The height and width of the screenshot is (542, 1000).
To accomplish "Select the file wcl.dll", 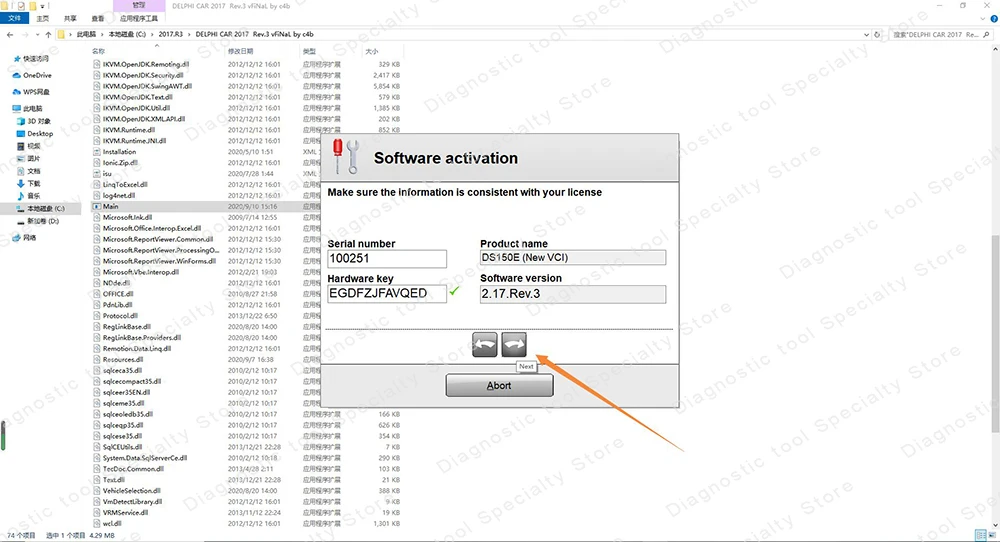I will [112, 524].
